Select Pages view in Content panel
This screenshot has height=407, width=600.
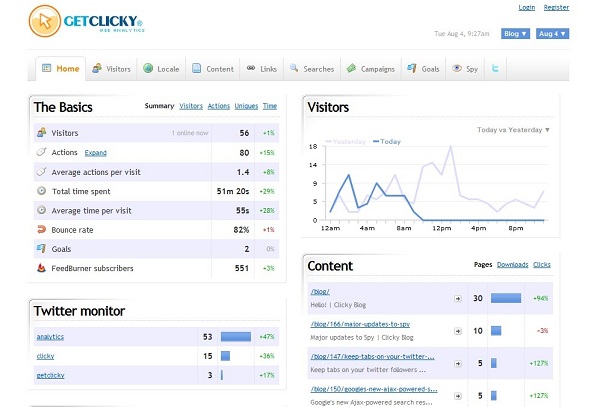pyautogui.click(x=483, y=264)
